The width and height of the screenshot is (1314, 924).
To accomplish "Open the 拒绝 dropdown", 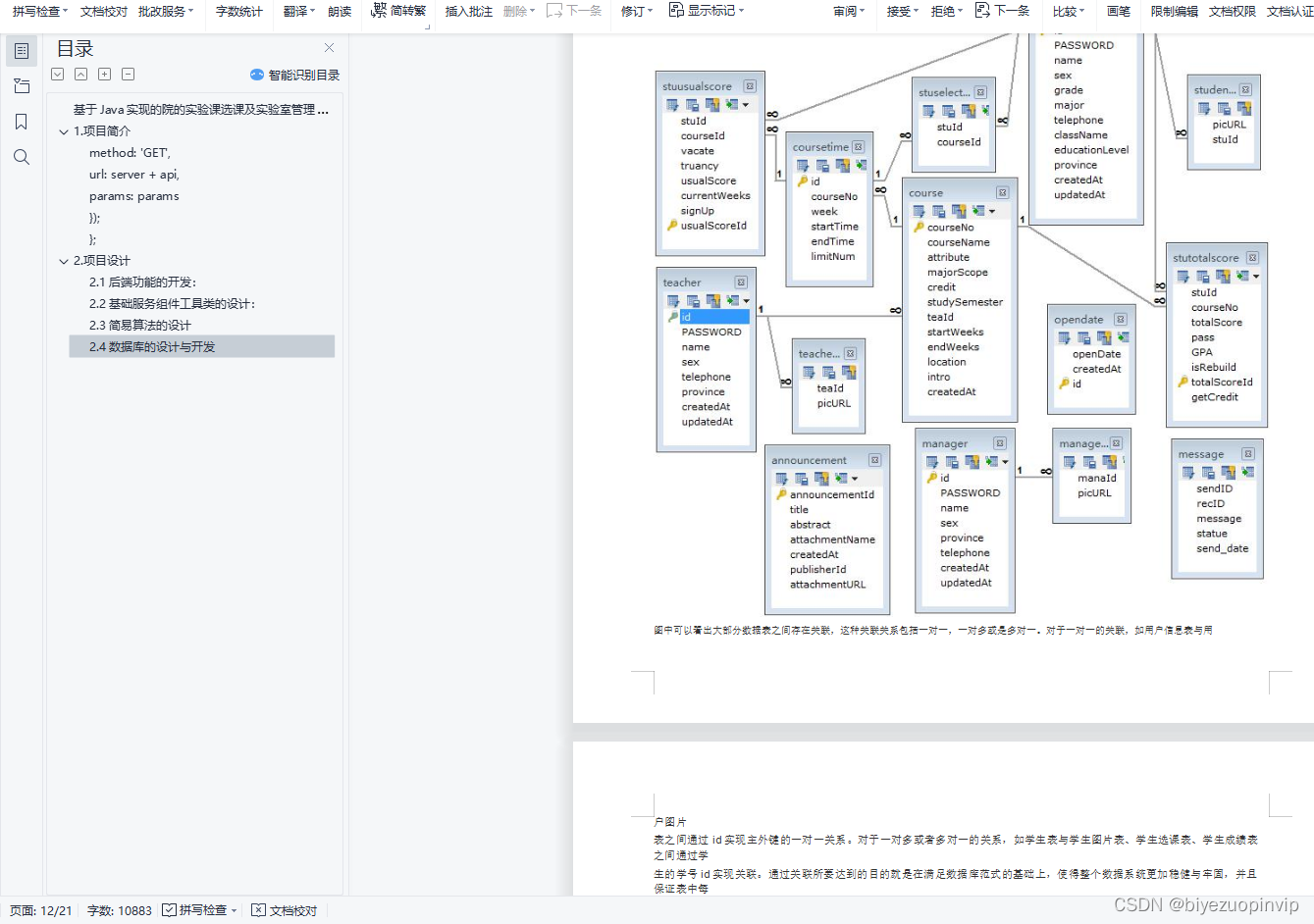I will tap(947, 11).
